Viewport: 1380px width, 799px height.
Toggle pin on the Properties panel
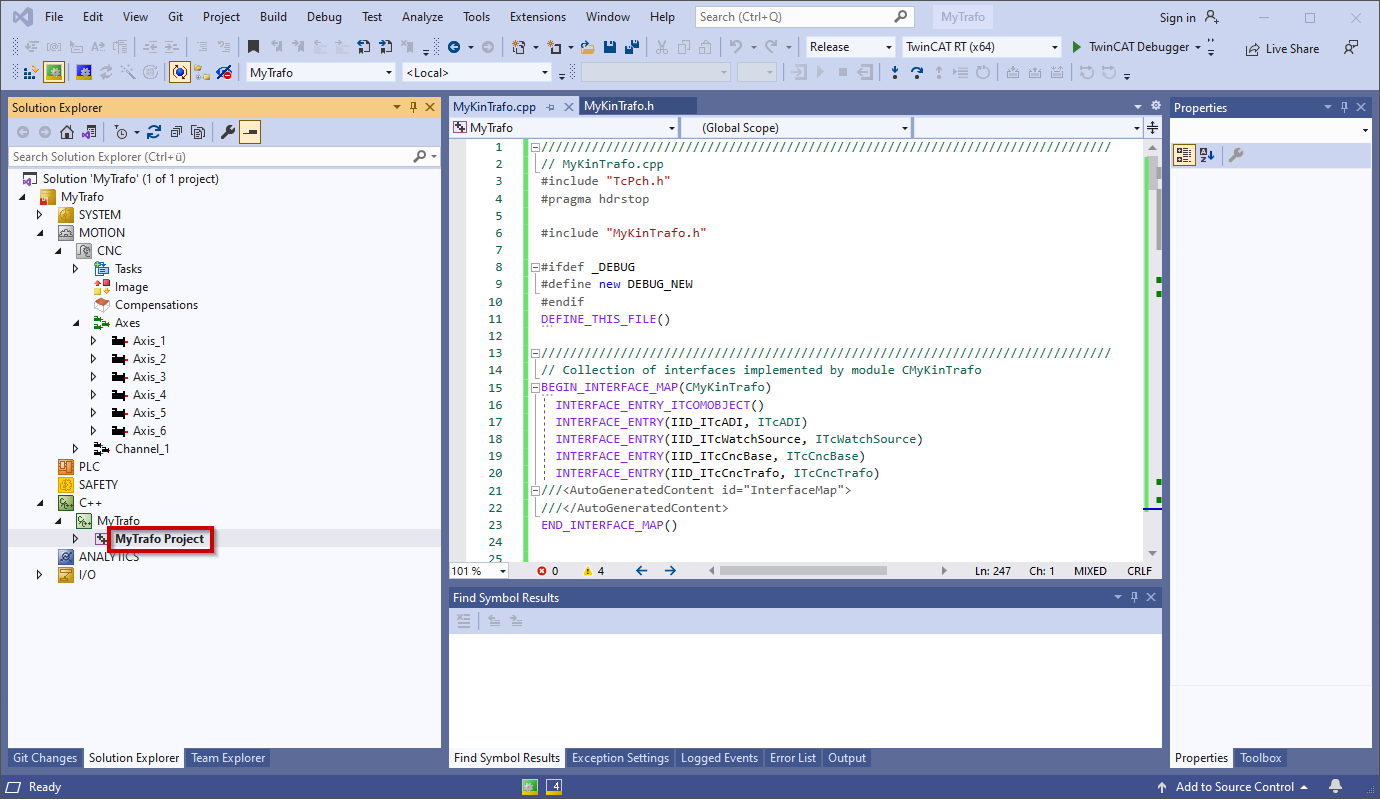1345,107
